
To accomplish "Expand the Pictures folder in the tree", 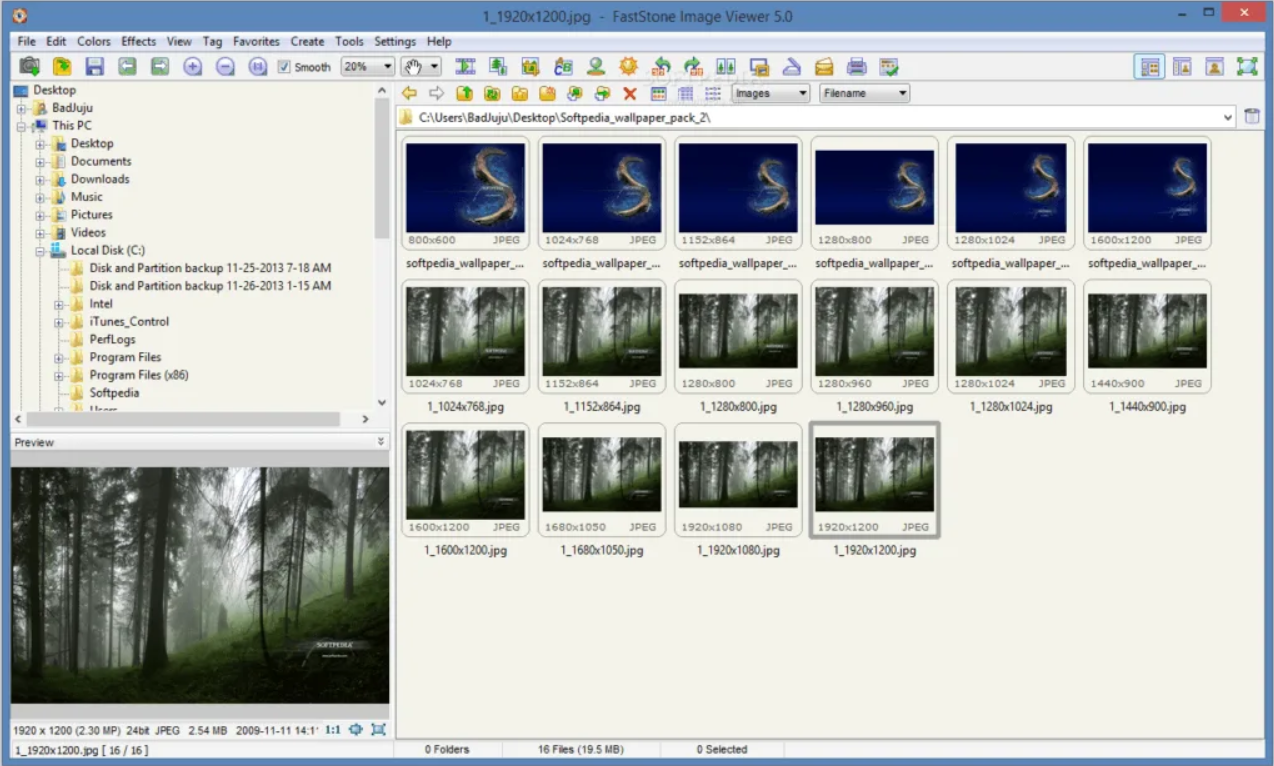I will click(38, 214).
